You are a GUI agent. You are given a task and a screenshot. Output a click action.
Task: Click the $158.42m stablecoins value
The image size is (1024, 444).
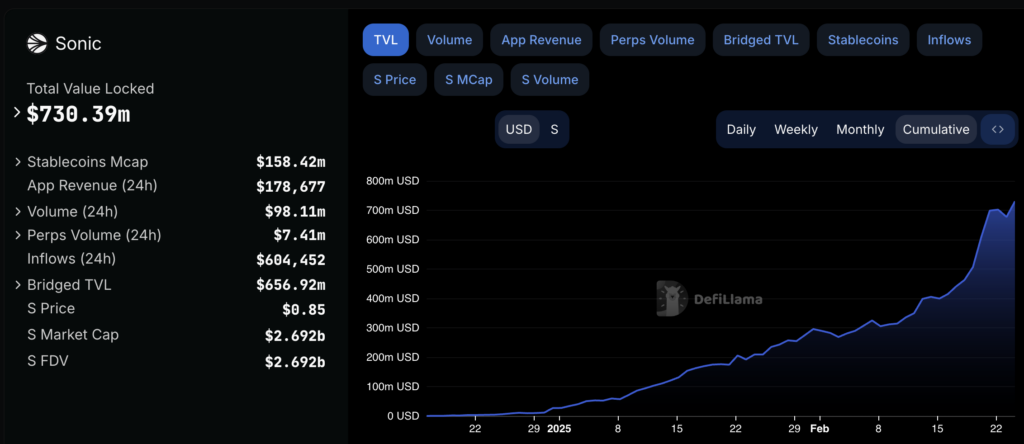291,162
